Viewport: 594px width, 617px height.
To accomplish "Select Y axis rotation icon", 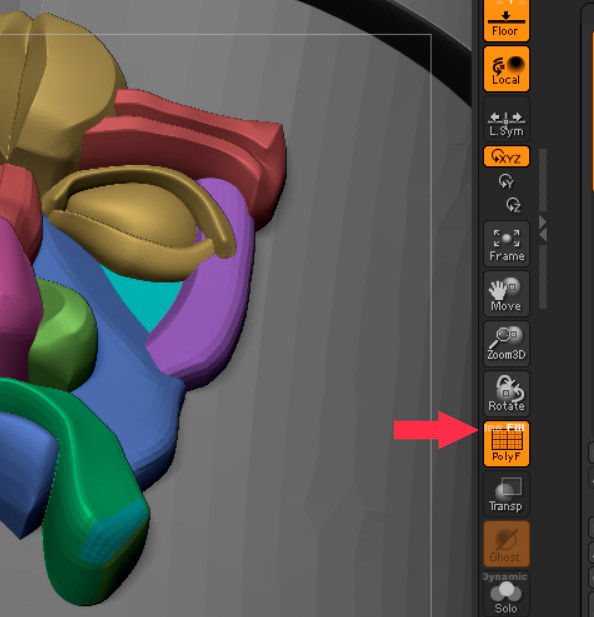I will pos(506,181).
